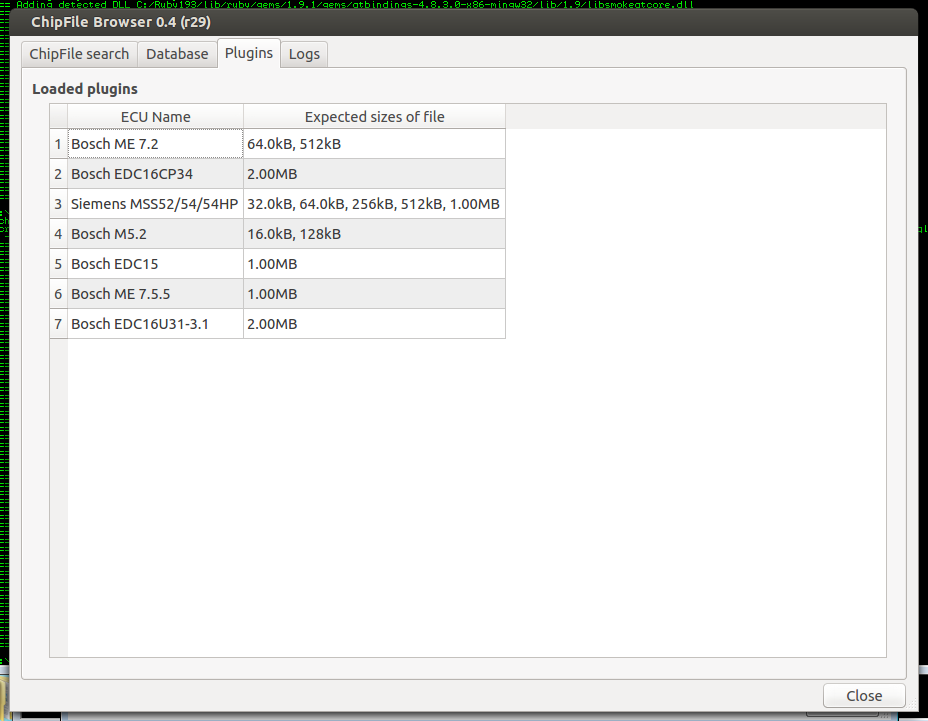This screenshot has width=928, height=721.
Task: Select the Siemens MSS52/54/54HP cell
Action: [156, 204]
